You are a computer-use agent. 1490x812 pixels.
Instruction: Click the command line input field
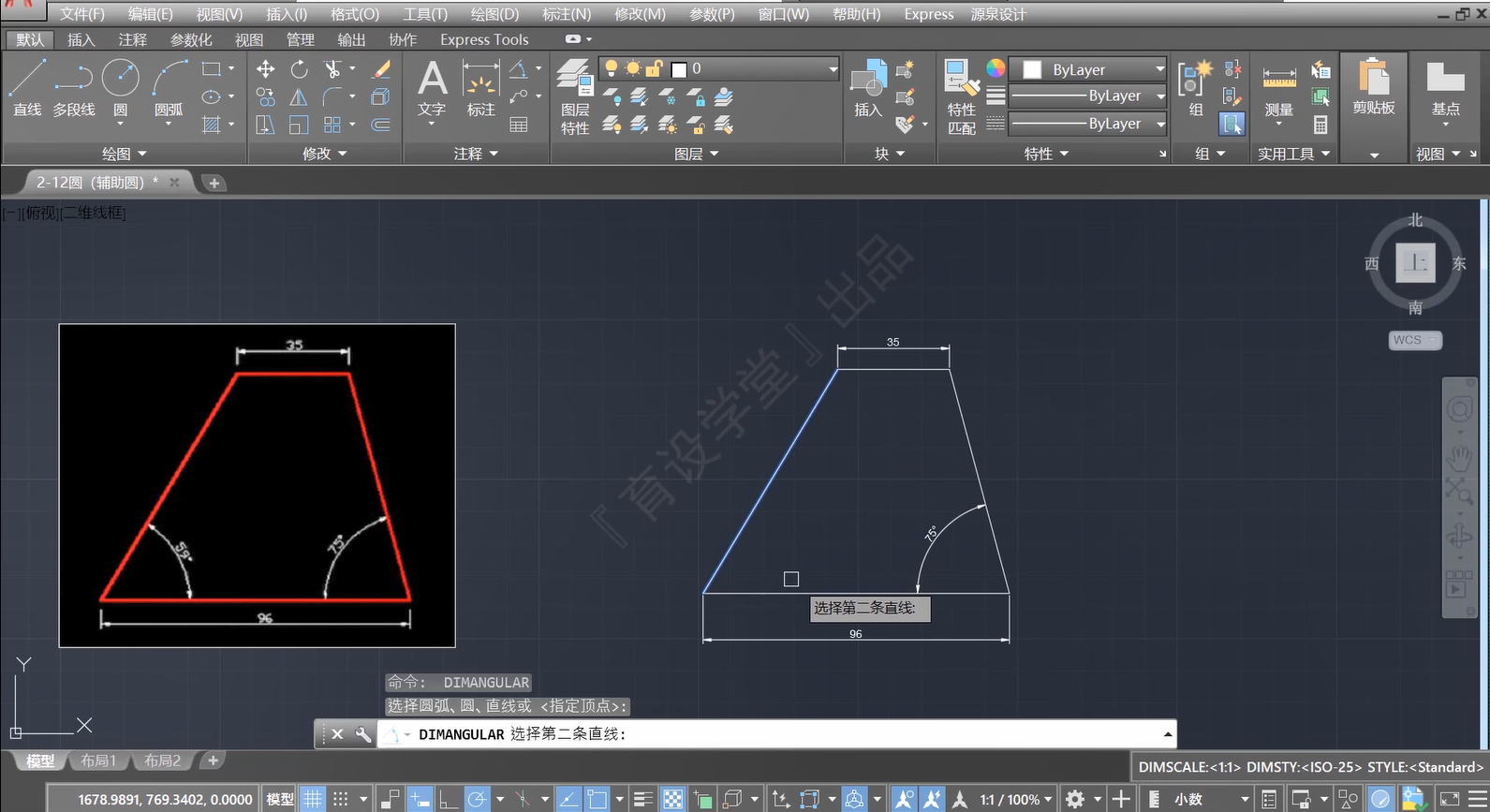click(x=777, y=734)
